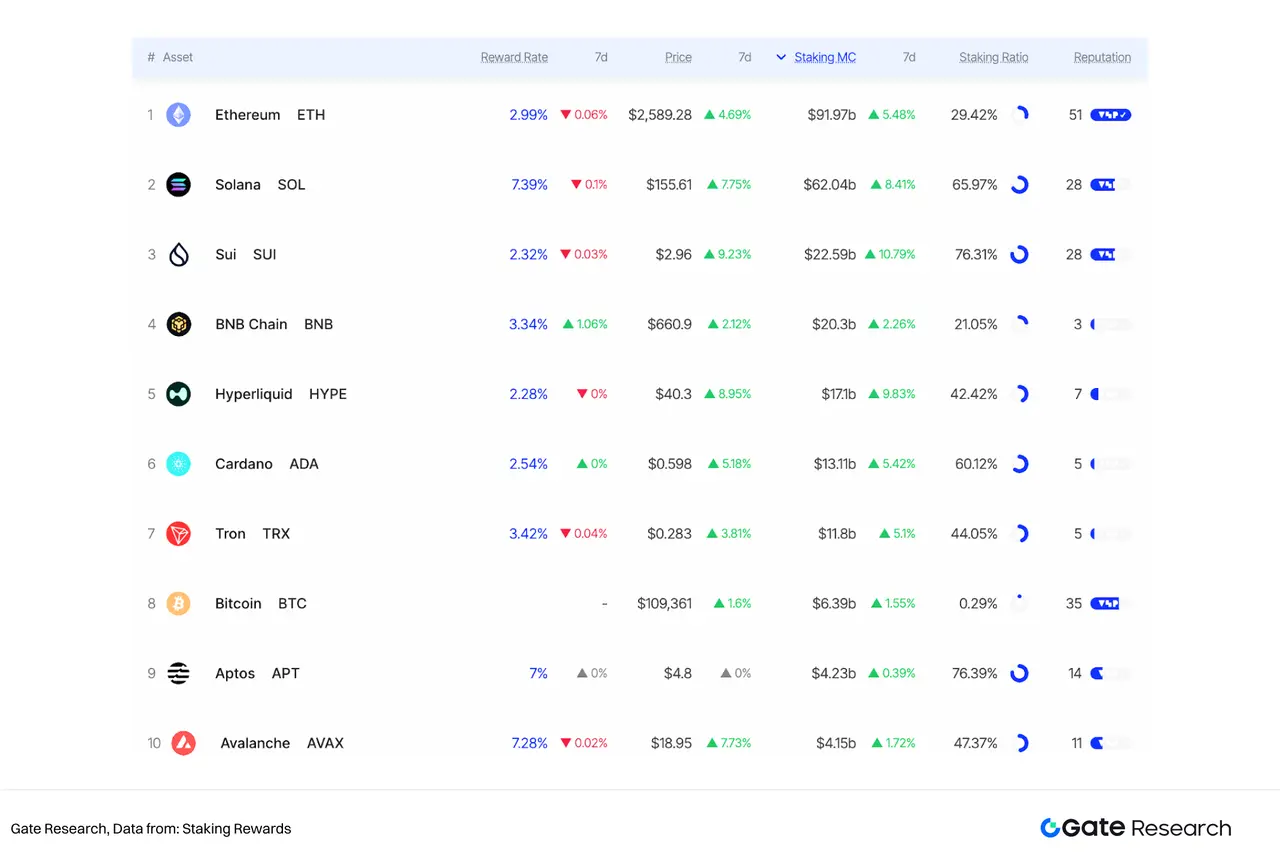Viewport: 1280px width, 867px height.
Task: Click Ethereum's reputation score badge
Action: coord(1110,115)
